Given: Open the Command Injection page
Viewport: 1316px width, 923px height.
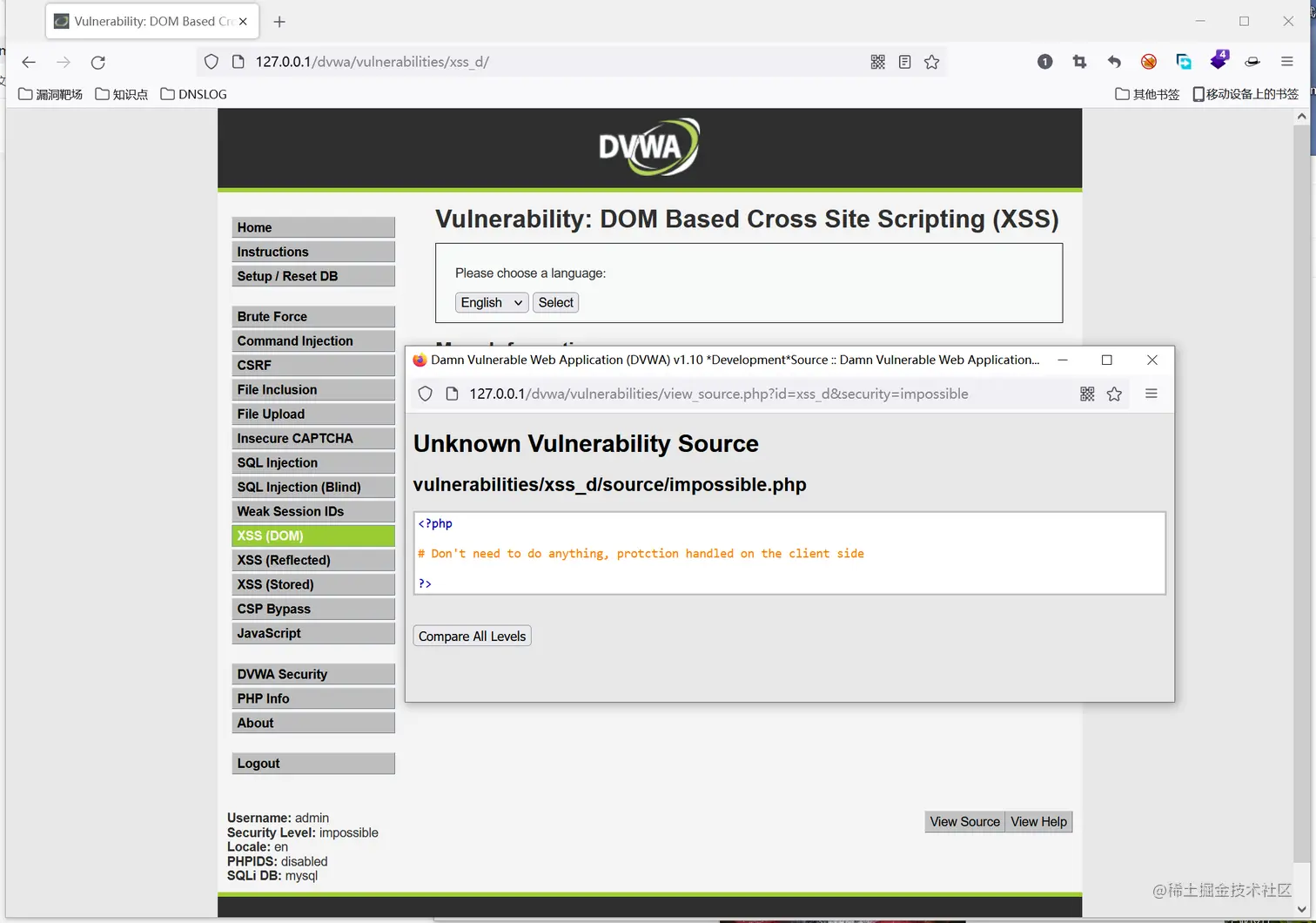Looking at the screenshot, I should point(313,341).
